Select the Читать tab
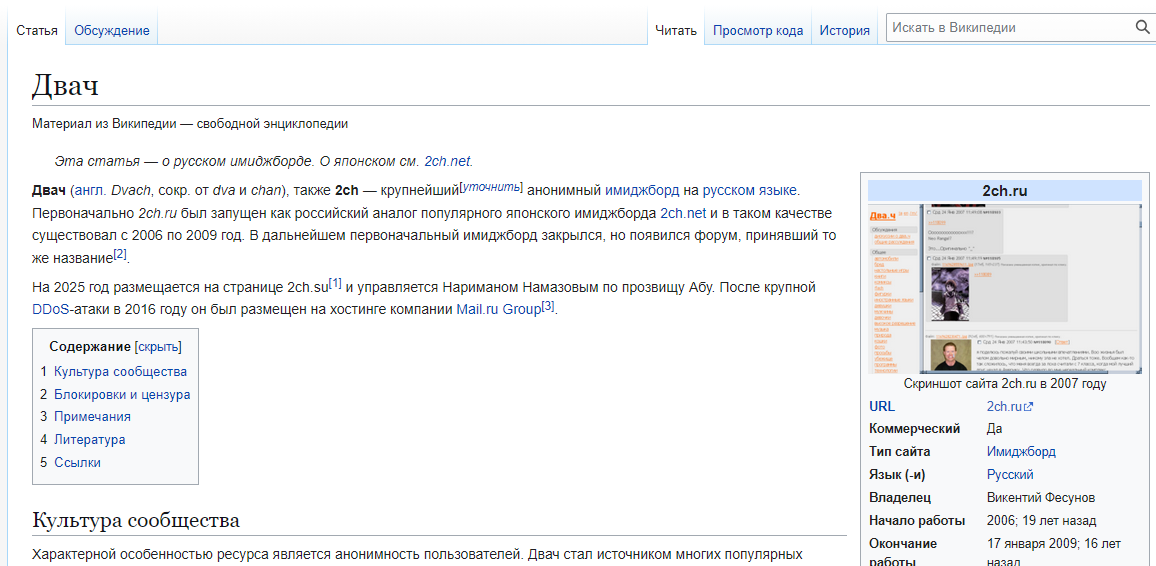Viewport: 1156px width, 566px height. [x=676, y=30]
